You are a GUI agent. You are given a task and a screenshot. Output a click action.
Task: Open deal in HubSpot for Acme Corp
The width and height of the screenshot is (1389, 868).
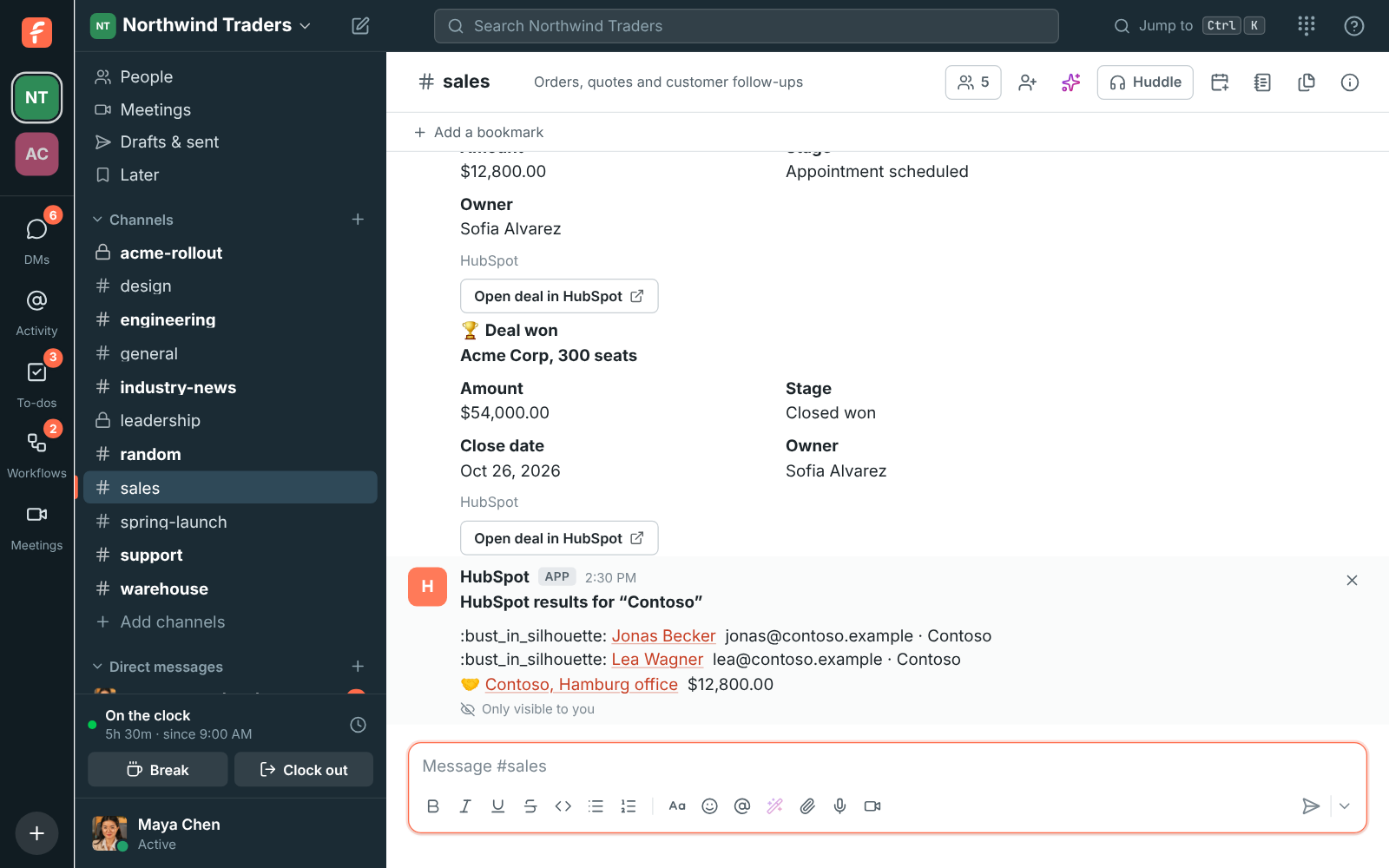(559, 538)
